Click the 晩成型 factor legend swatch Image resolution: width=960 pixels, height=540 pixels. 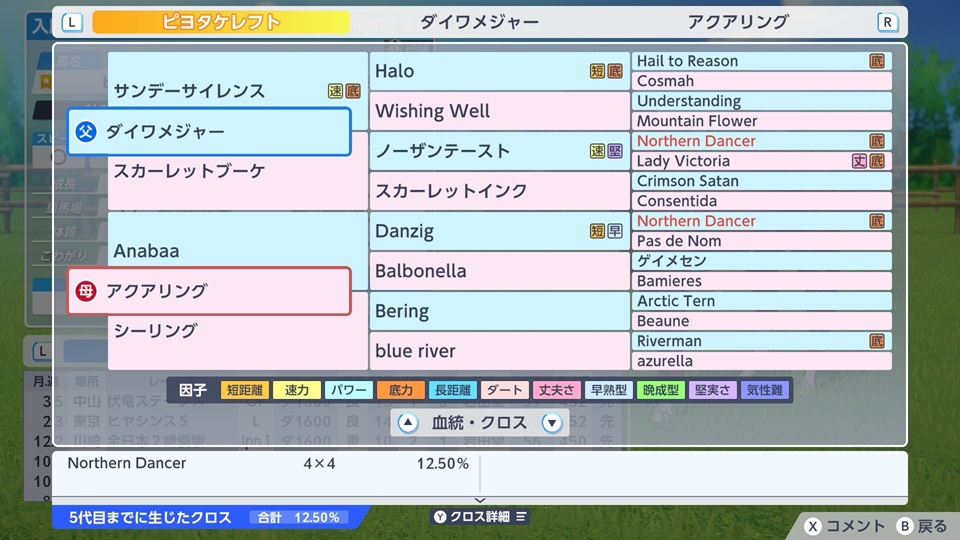click(x=661, y=390)
